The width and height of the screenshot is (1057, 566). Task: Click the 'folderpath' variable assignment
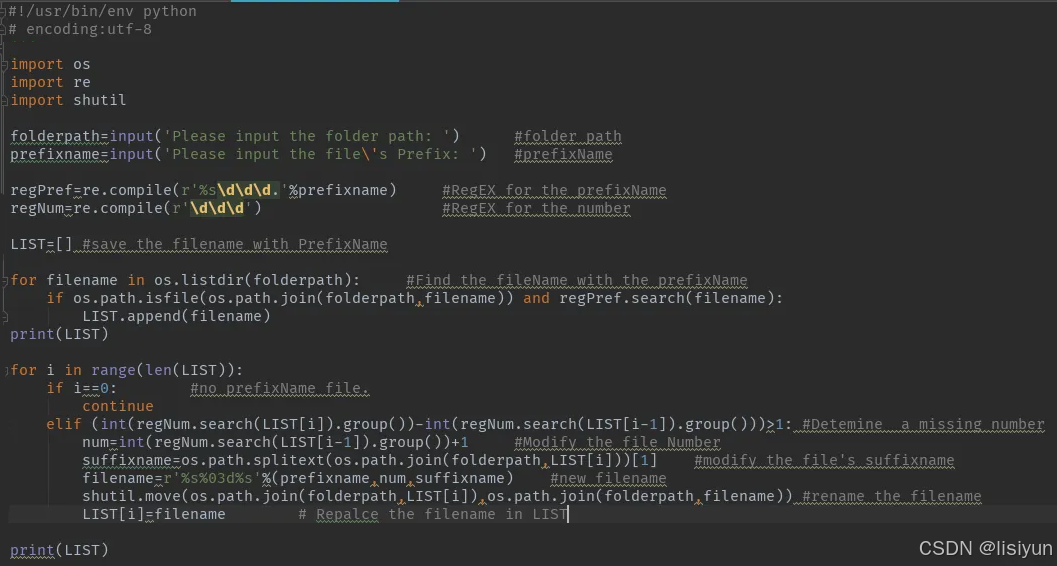pyautogui.click(x=55, y=136)
